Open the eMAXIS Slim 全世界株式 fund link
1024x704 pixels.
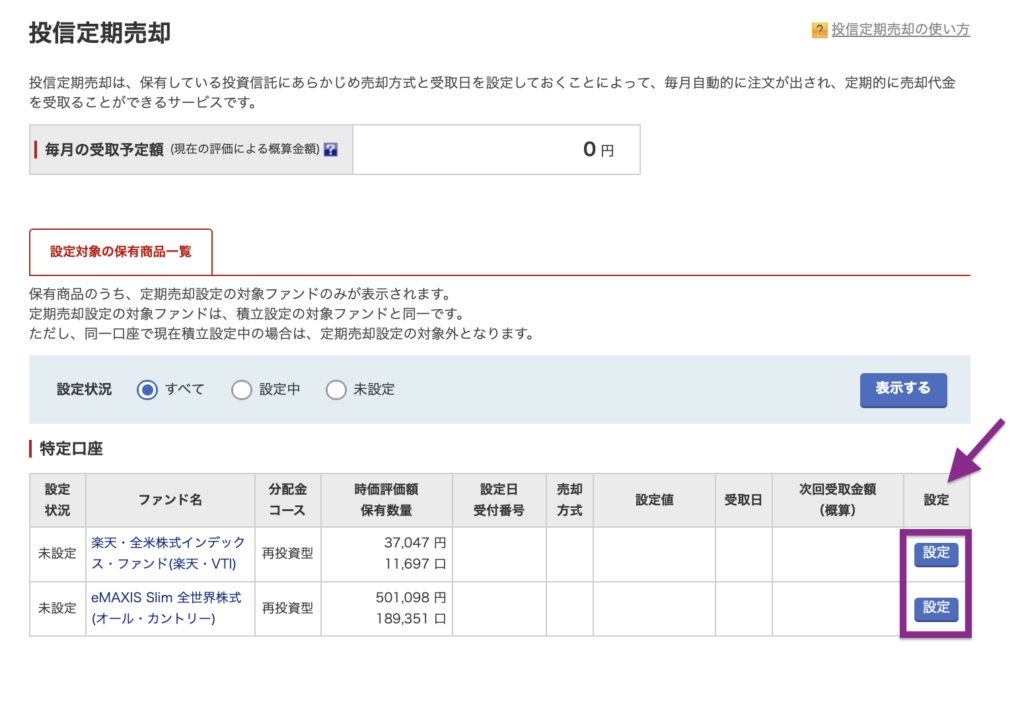(x=166, y=608)
